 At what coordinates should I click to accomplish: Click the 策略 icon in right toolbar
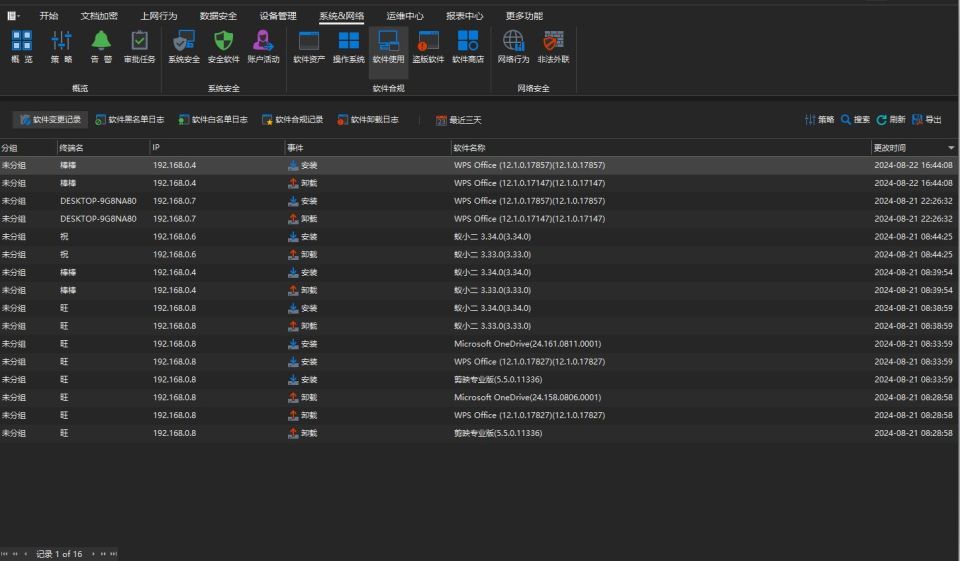810,120
